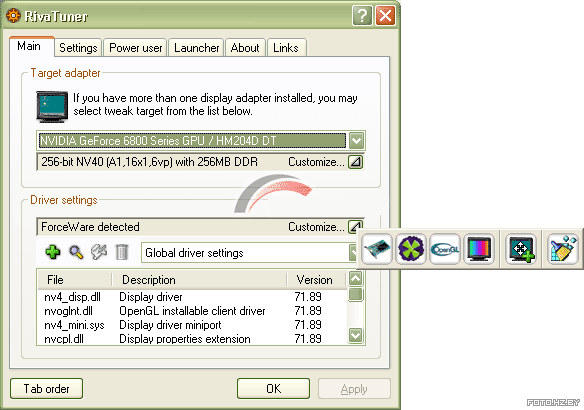Click the Tab order button
This screenshot has height=410, width=584.
pyautogui.click(x=47, y=388)
